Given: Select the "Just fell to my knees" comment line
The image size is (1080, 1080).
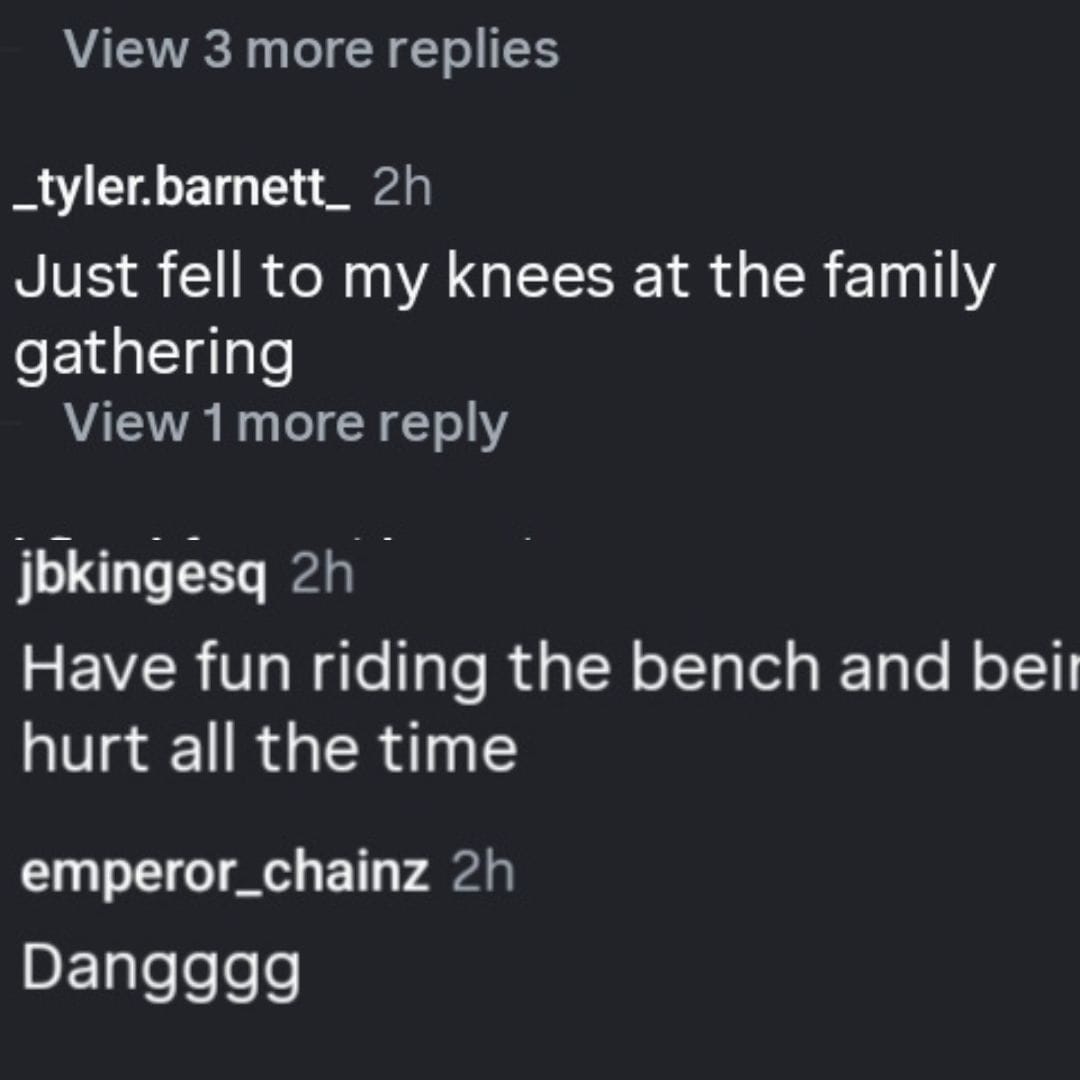Looking at the screenshot, I should tap(504, 279).
